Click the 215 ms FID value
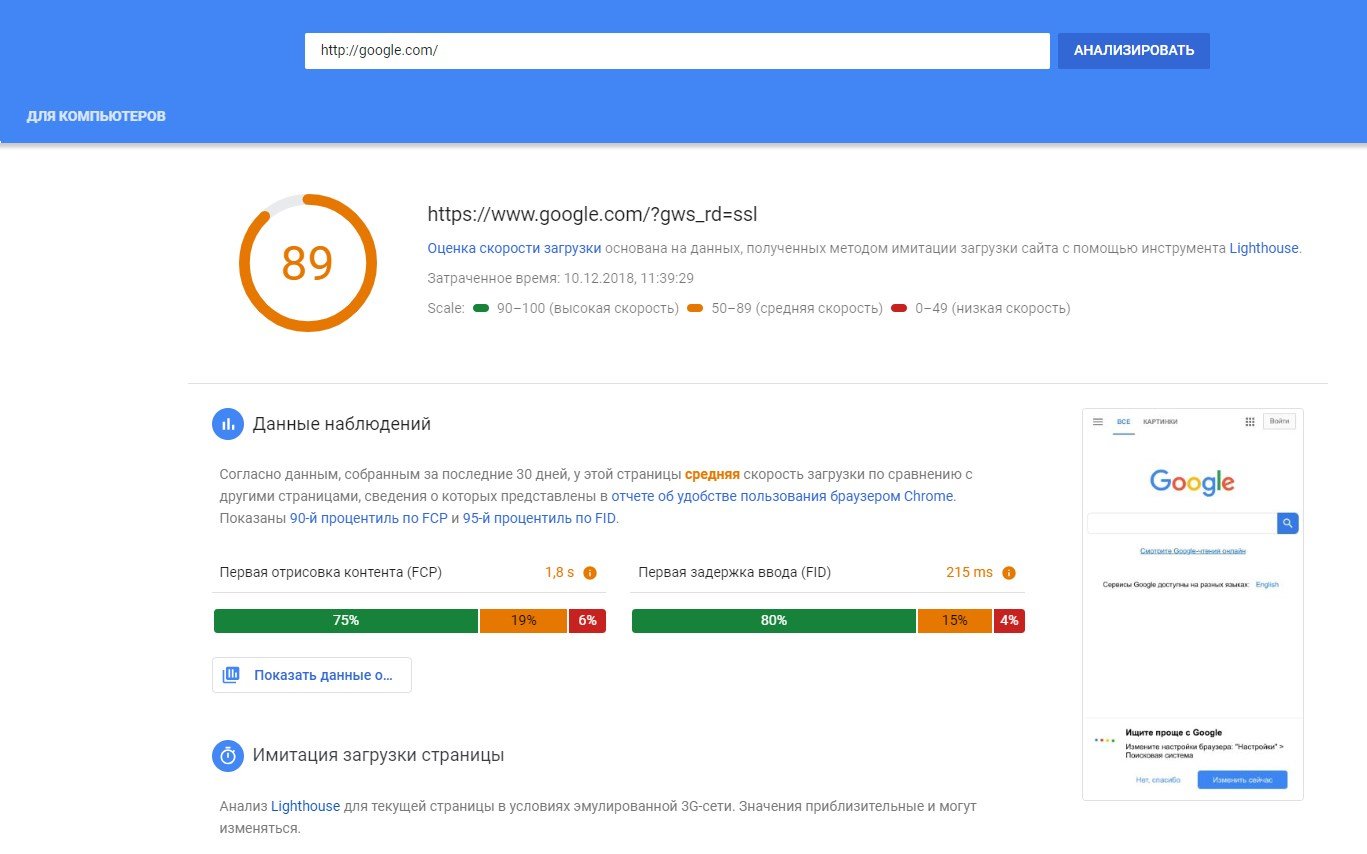This screenshot has height=854, width=1367. click(x=970, y=573)
